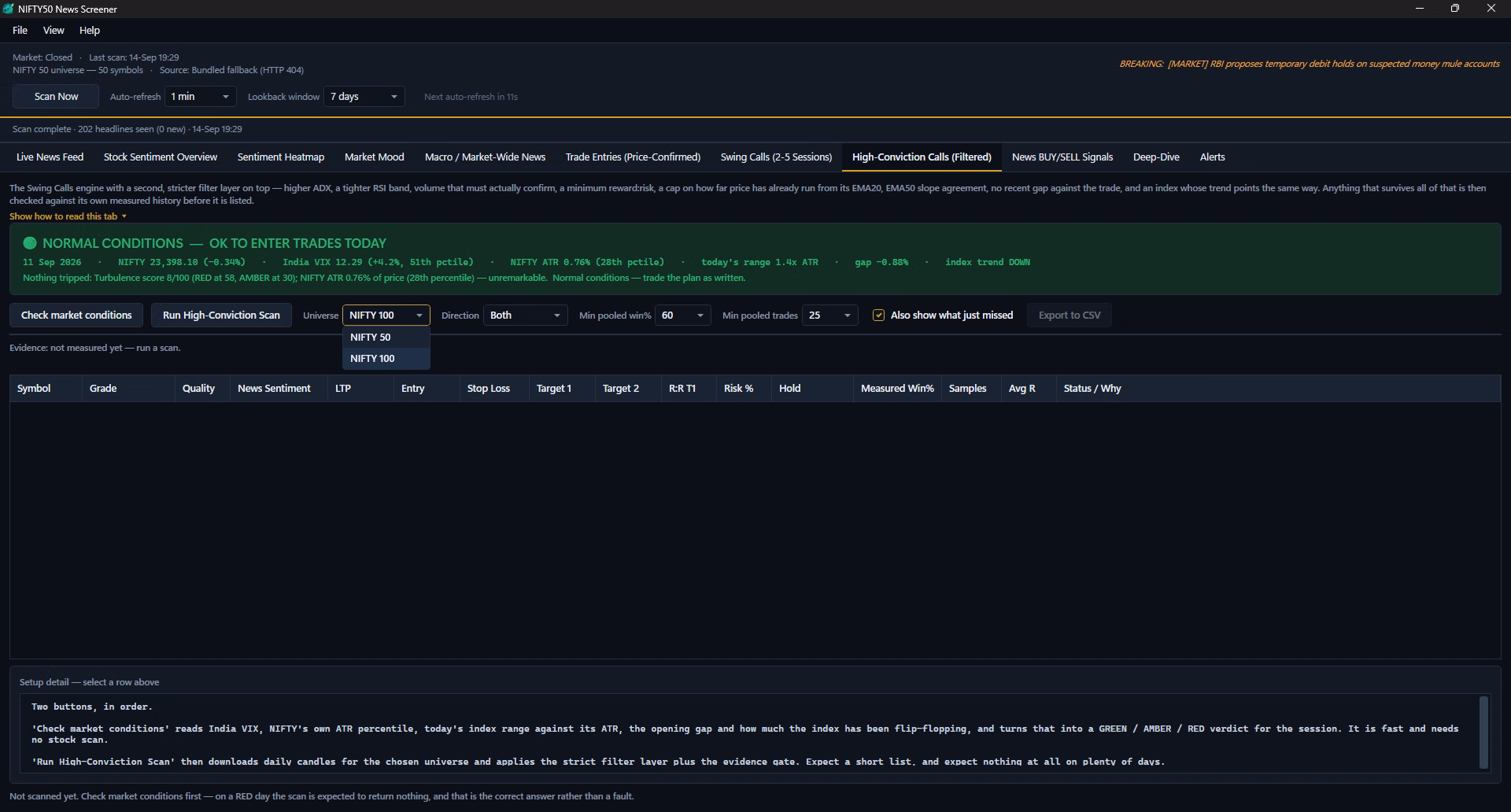Open the Min pooled trades dropdown
This screenshot has width=1511, height=812.
(829, 316)
